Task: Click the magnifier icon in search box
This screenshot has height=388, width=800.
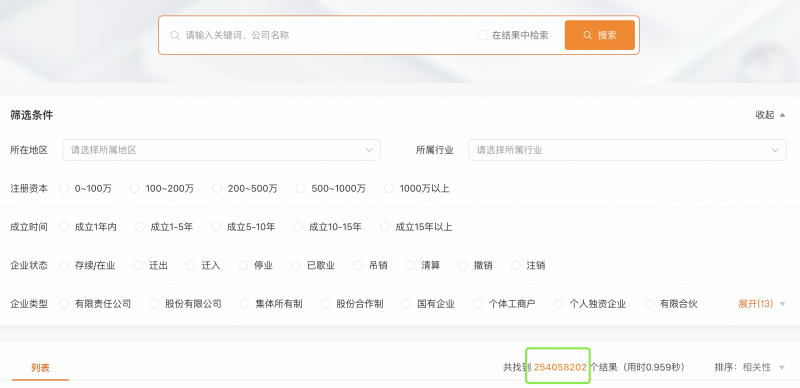Action: pyautogui.click(x=175, y=35)
